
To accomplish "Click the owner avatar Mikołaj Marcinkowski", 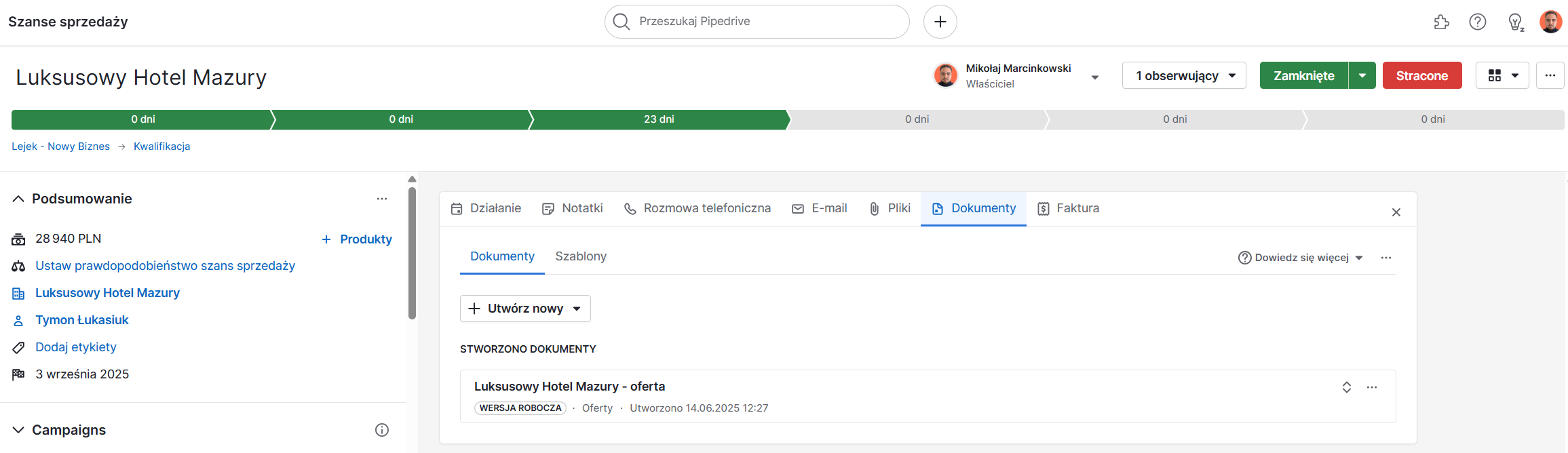I will point(945,75).
